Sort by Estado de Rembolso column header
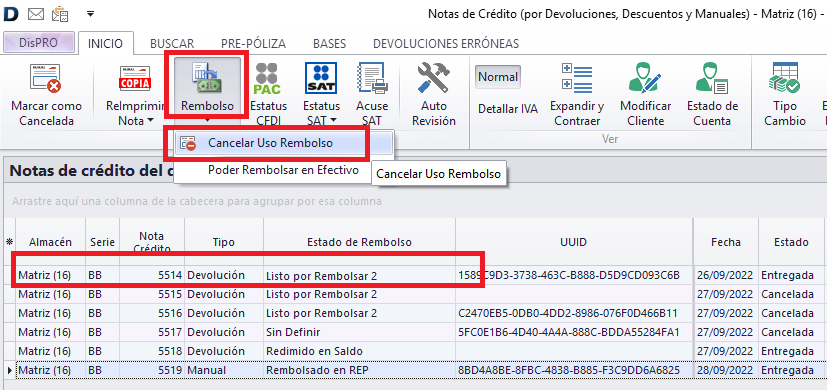Viewport: 827px width, 390px height. tap(359, 242)
